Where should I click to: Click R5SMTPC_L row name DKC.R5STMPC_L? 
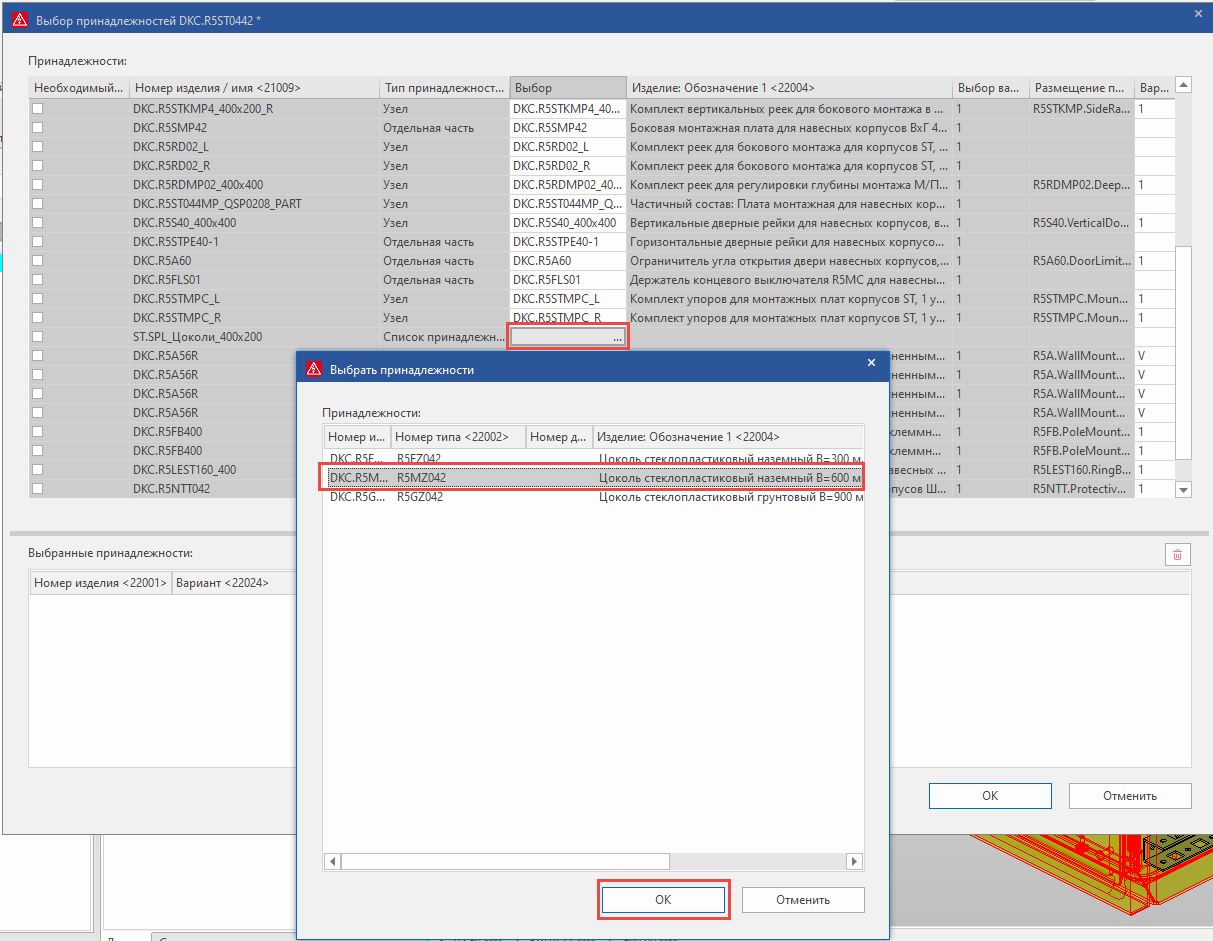pyautogui.click(x=176, y=298)
